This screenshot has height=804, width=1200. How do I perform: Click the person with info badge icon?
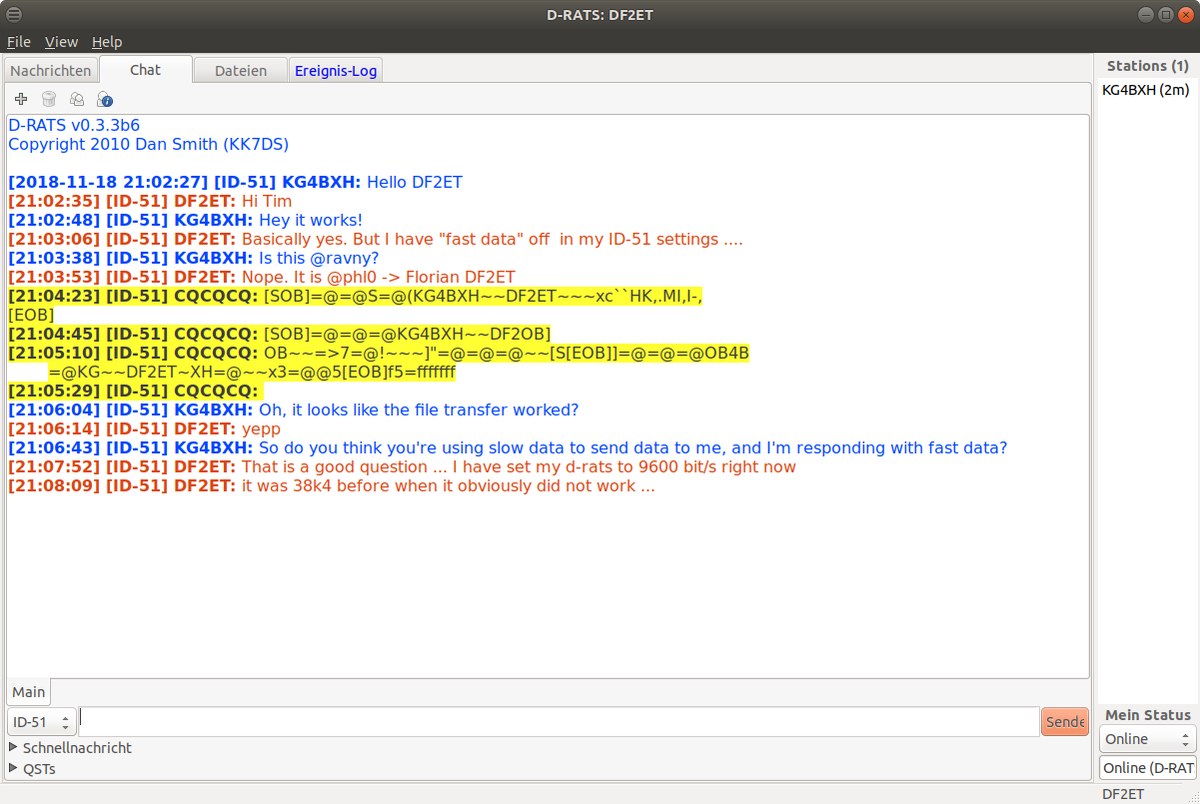[x=105, y=99]
